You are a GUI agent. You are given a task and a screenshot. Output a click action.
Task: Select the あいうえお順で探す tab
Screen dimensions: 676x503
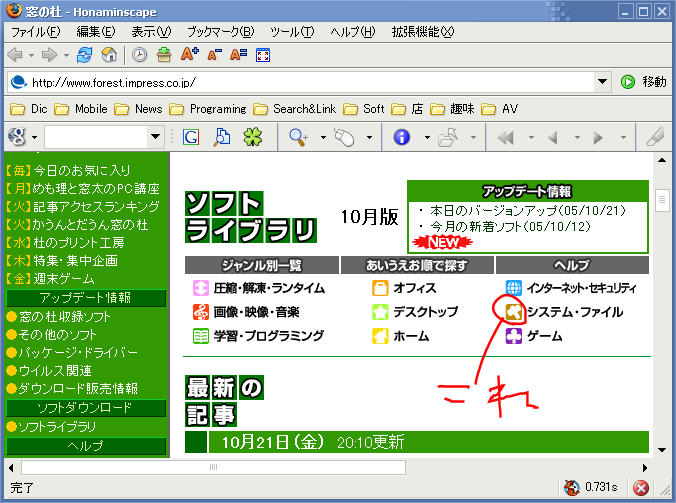pos(417,265)
